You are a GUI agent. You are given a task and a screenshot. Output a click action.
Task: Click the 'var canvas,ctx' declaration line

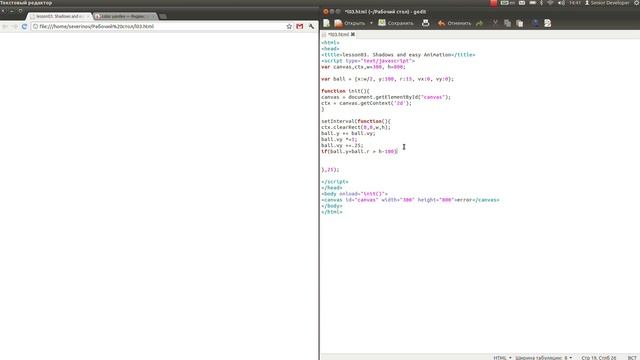point(363,67)
